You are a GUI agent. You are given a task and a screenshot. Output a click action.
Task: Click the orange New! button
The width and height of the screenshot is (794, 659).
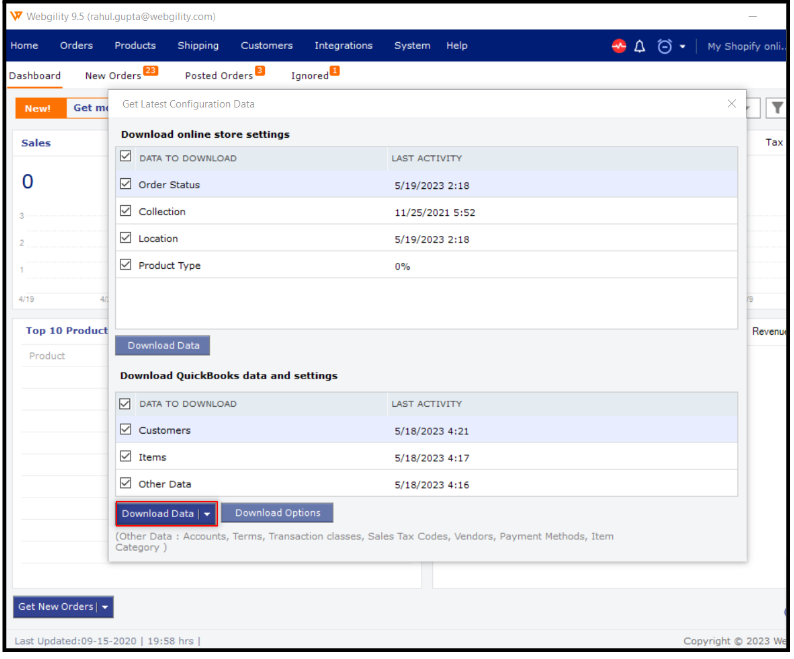click(41, 109)
